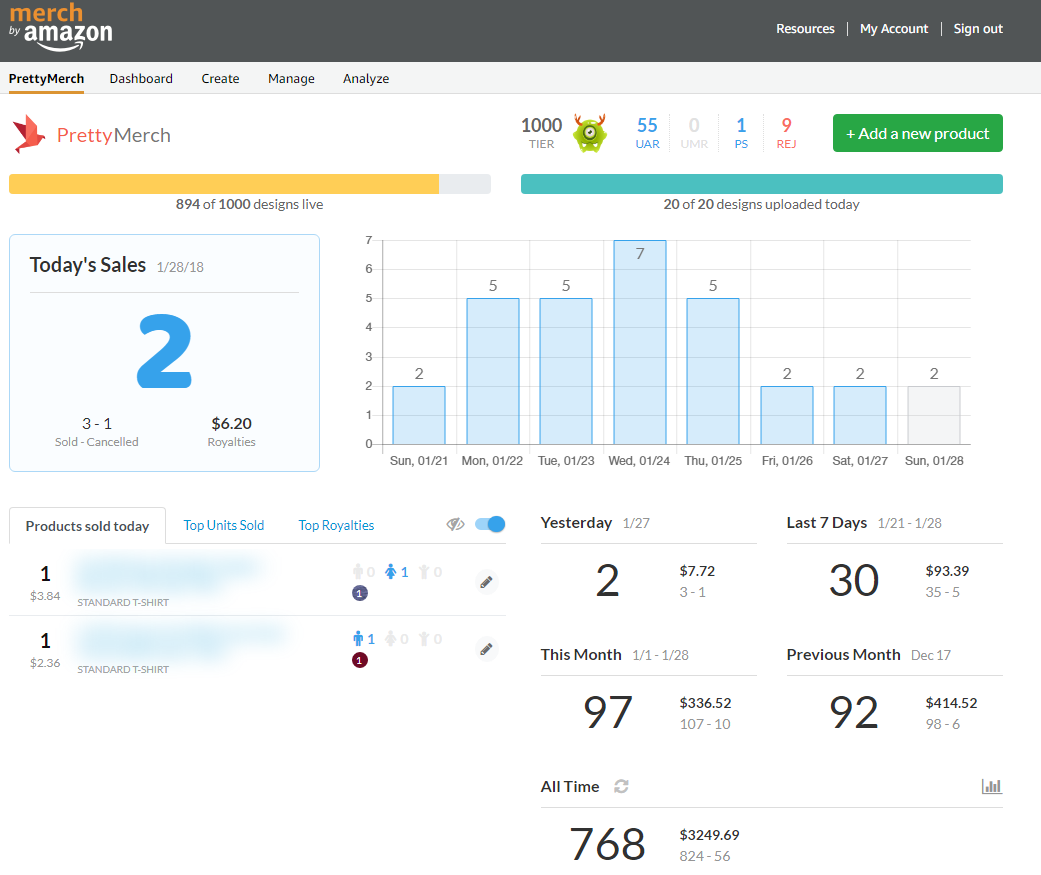The width and height of the screenshot is (1041, 875).
Task: Click the PrettyMerch bird logo
Action: [x=29, y=134]
